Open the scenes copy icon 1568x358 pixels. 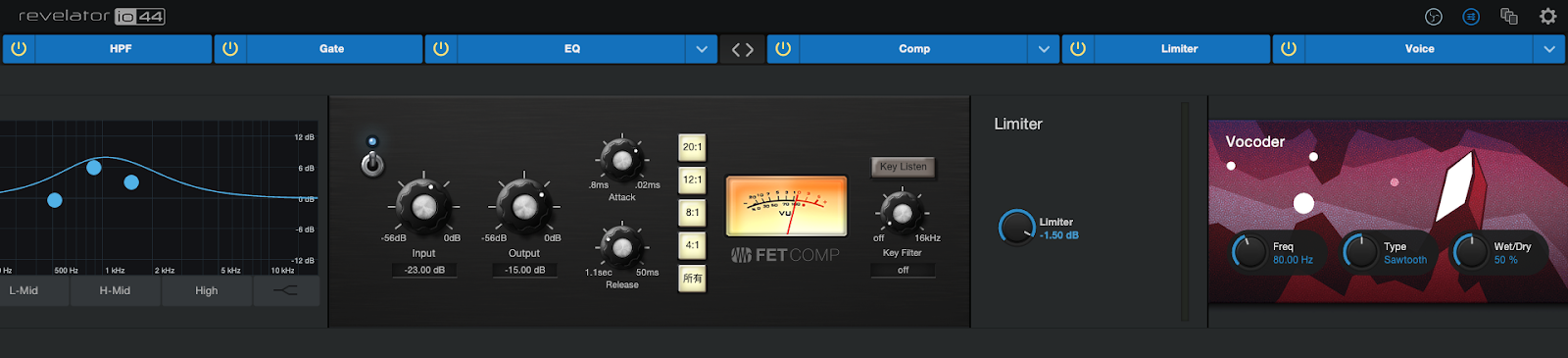pyautogui.click(x=1509, y=16)
